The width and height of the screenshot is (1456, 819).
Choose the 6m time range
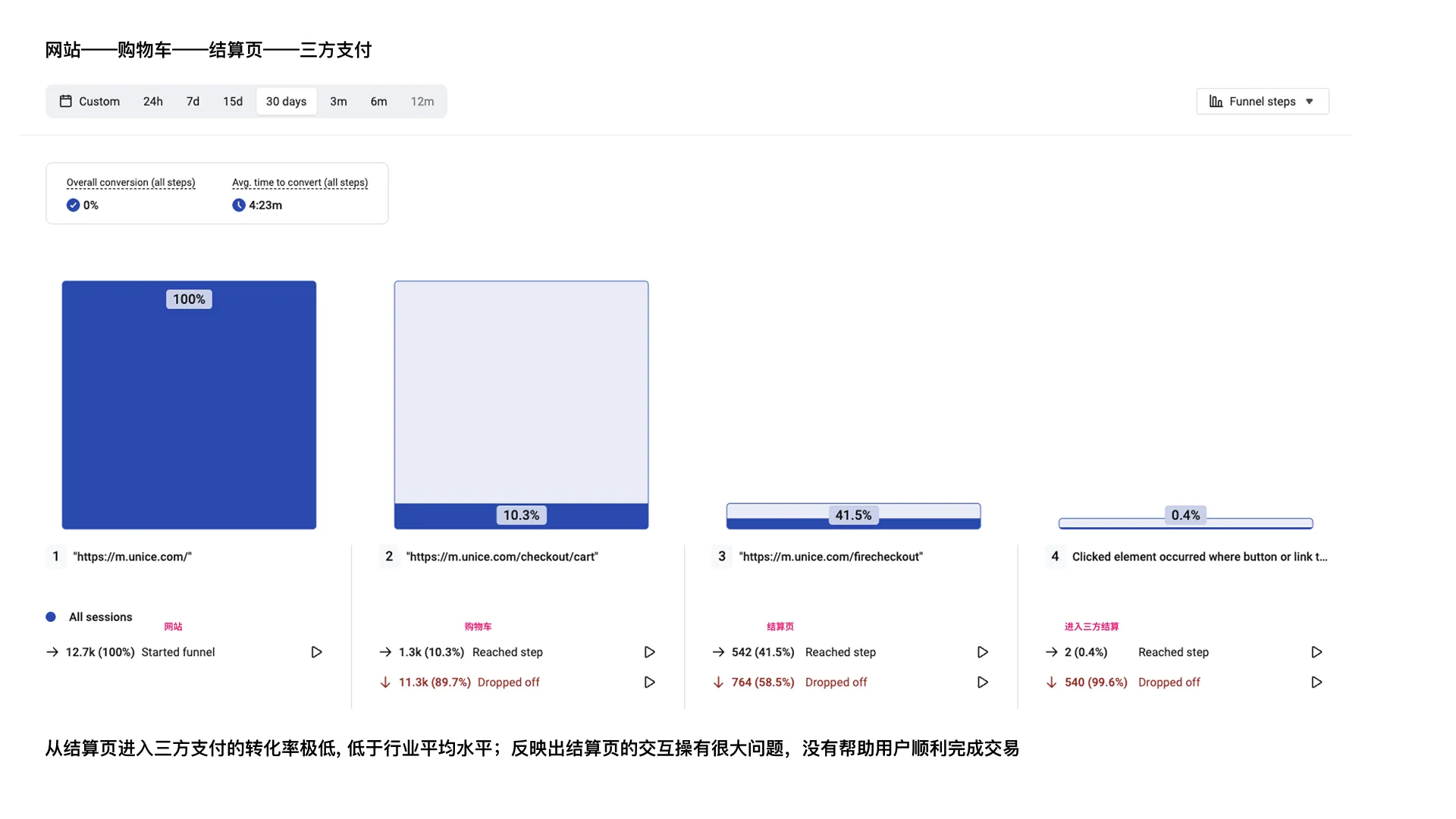point(379,102)
